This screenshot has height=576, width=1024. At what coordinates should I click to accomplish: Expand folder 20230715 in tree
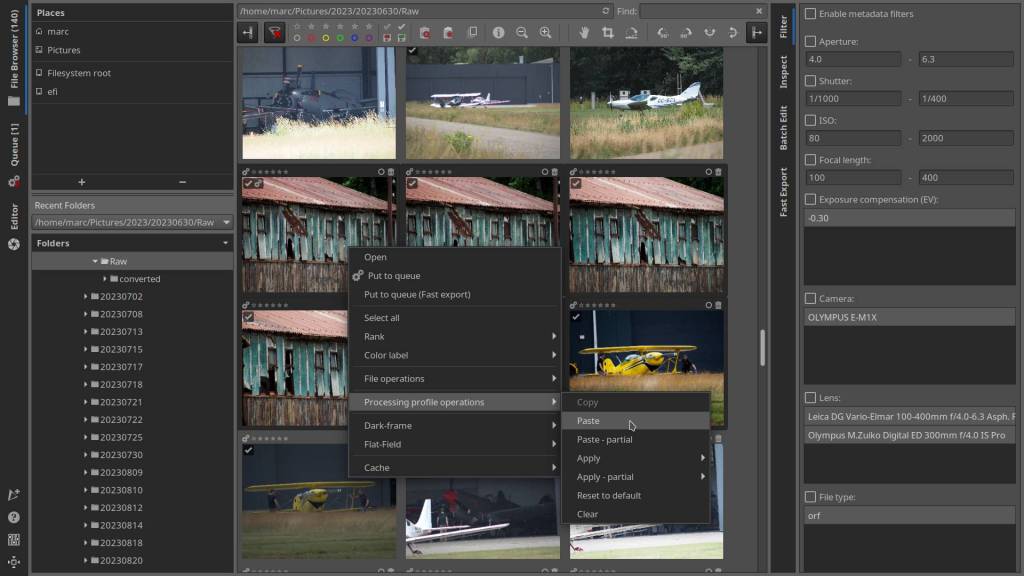(86, 349)
